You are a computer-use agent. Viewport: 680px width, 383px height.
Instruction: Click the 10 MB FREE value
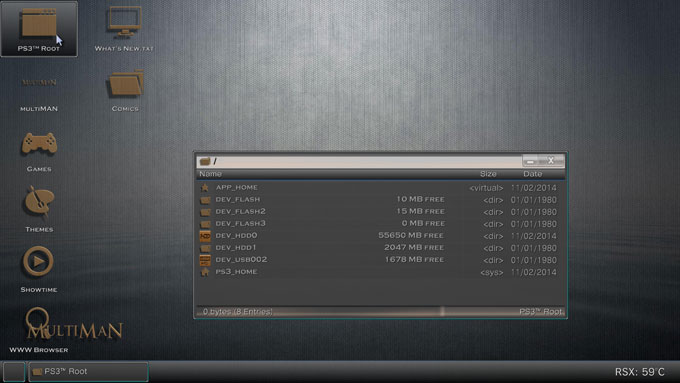pos(420,200)
